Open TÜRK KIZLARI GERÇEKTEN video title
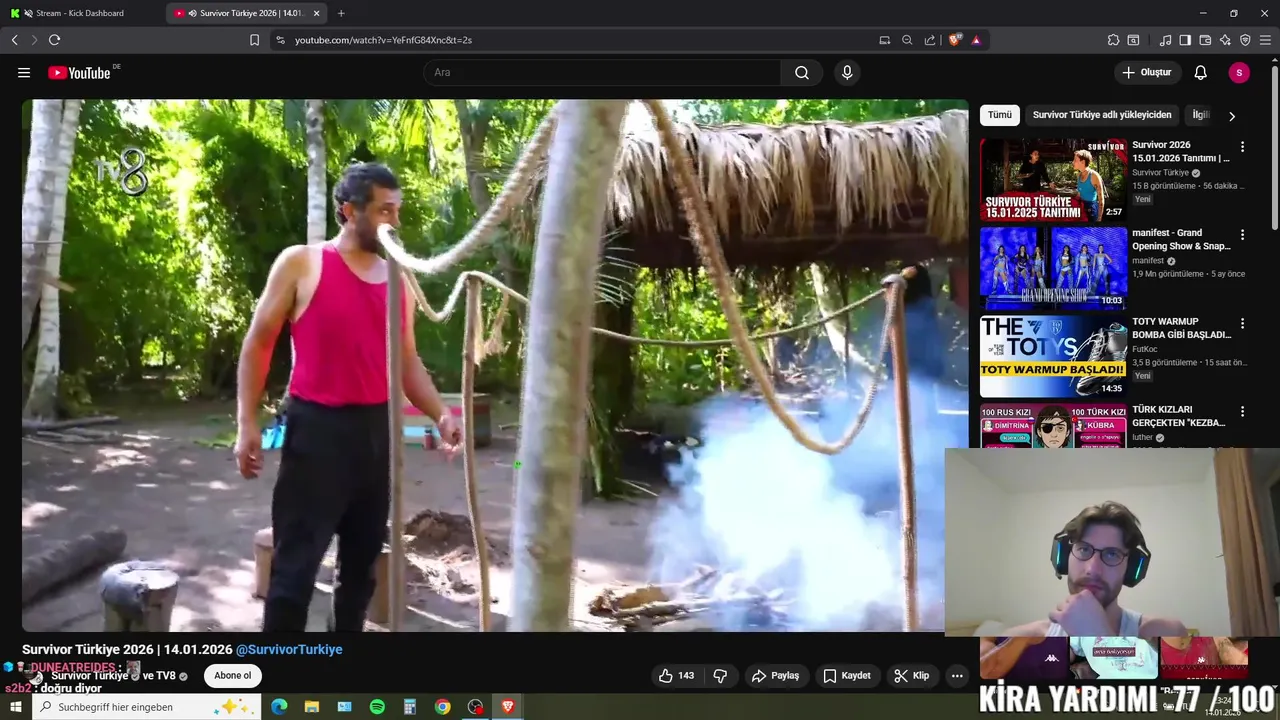This screenshot has width=1280, height=720. click(1178, 416)
